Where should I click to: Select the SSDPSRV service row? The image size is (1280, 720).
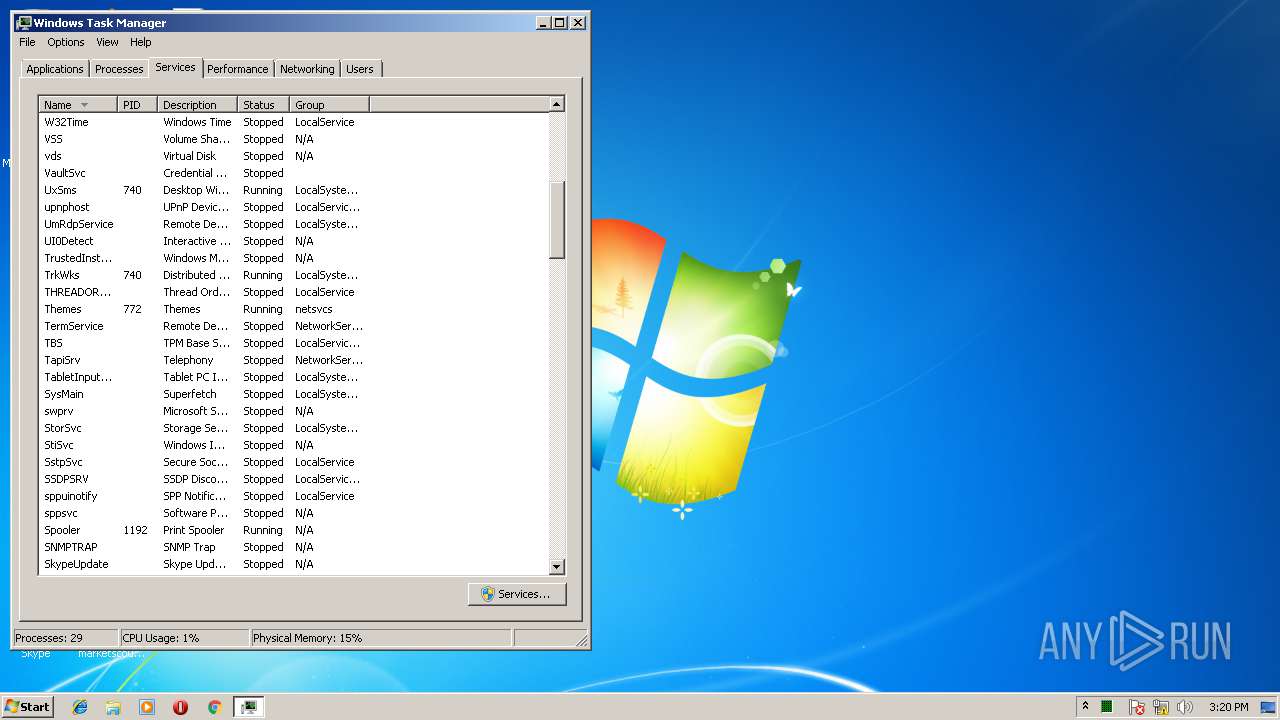294,479
